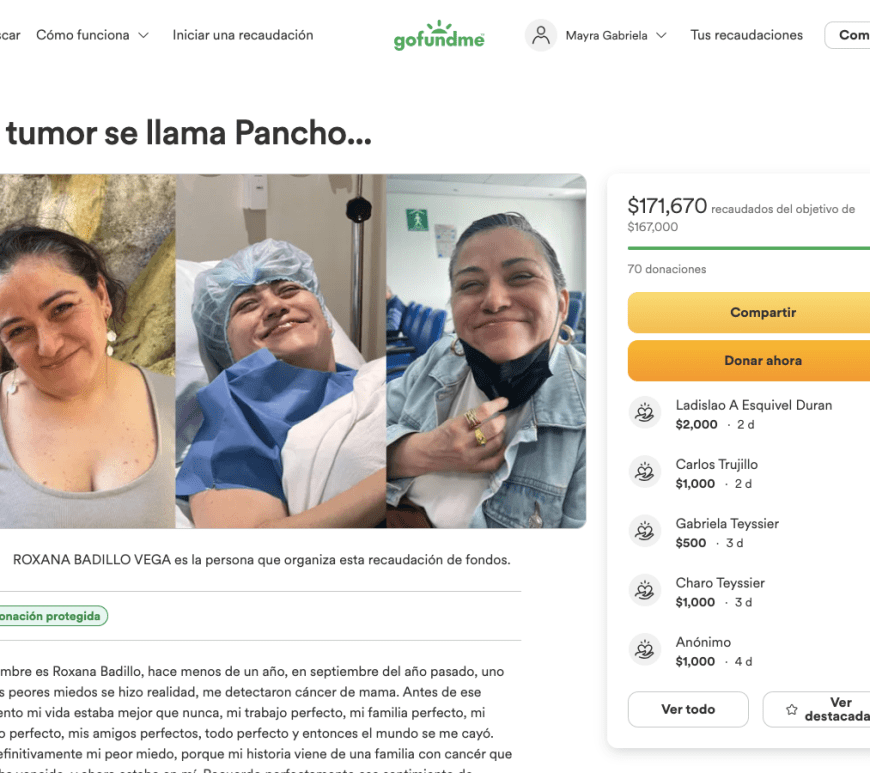
Task: Open the 70 donaciones count link
Action: [666, 269]
